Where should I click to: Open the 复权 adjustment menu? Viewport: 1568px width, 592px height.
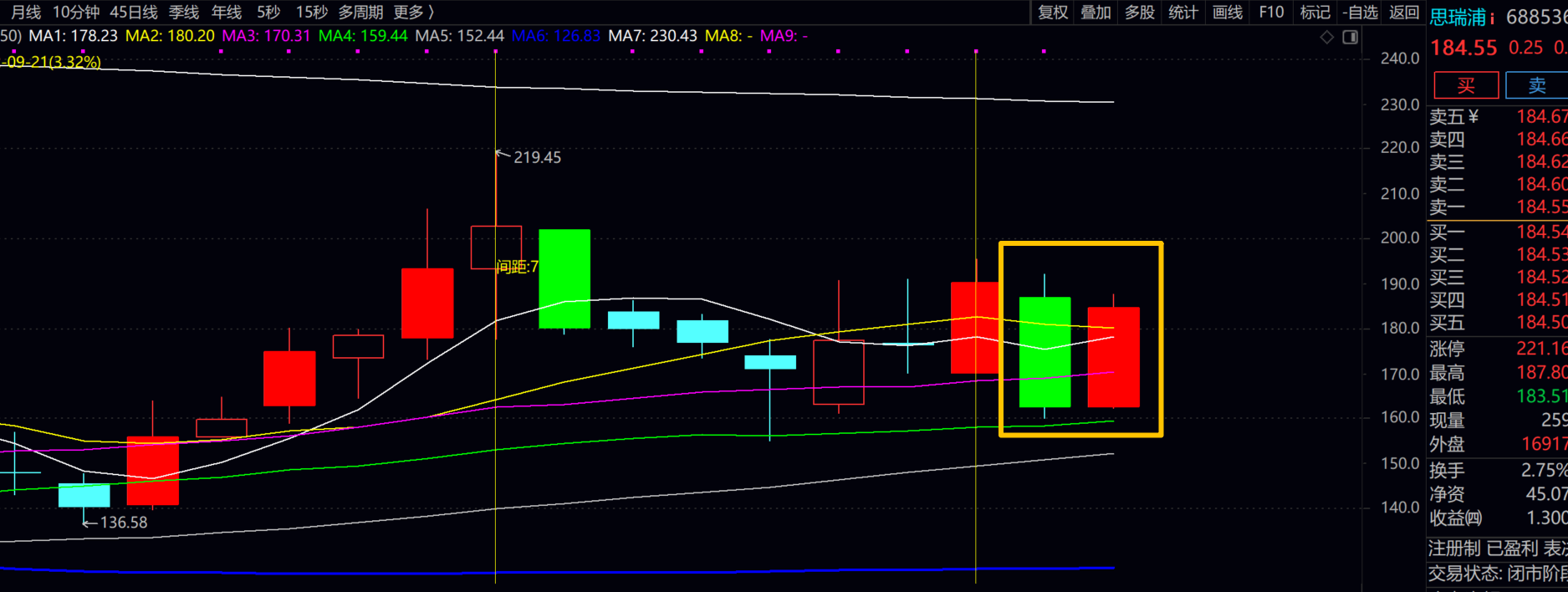pos(1053,13)
